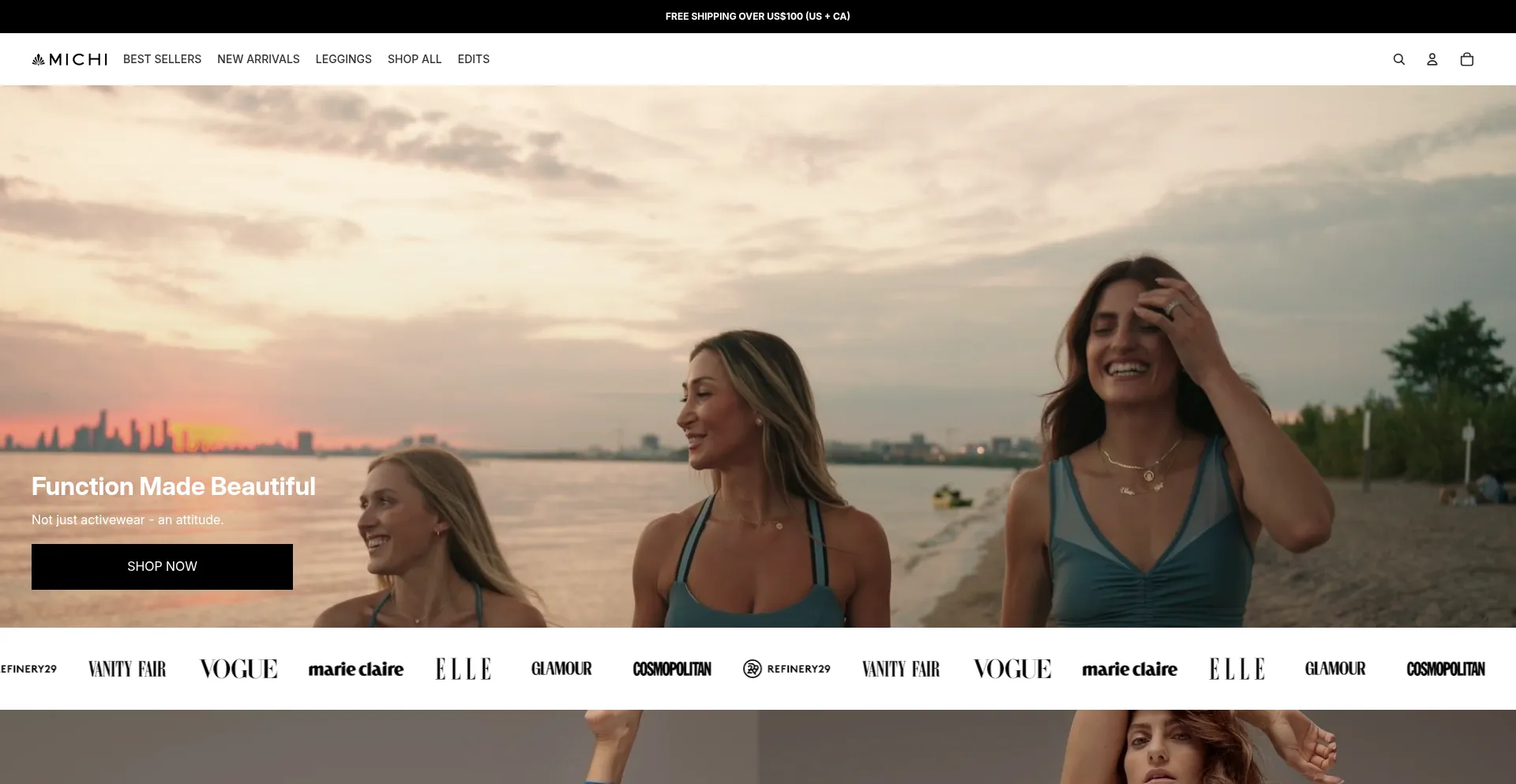1516x784 pixels.
Task: Click the first Elle logo
Action: (463, 669)
